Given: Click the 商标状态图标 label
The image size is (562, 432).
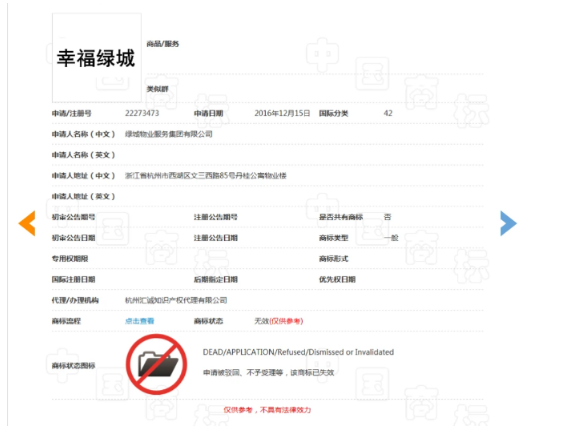Looking at the screenshot, I should point(73,366).
